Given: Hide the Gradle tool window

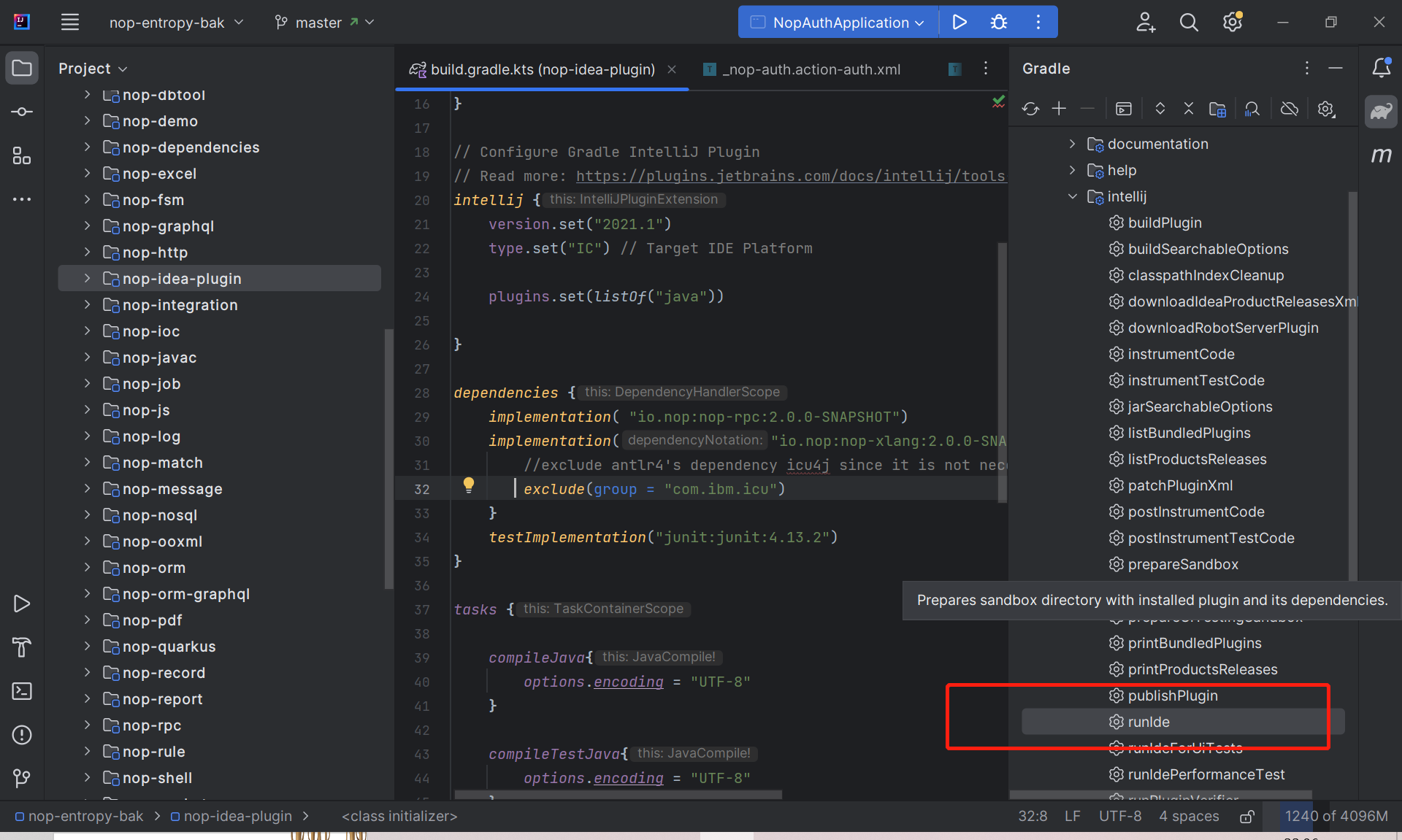Looking at the screenshot, I should pyautogui.click(x=1336, y=68).
